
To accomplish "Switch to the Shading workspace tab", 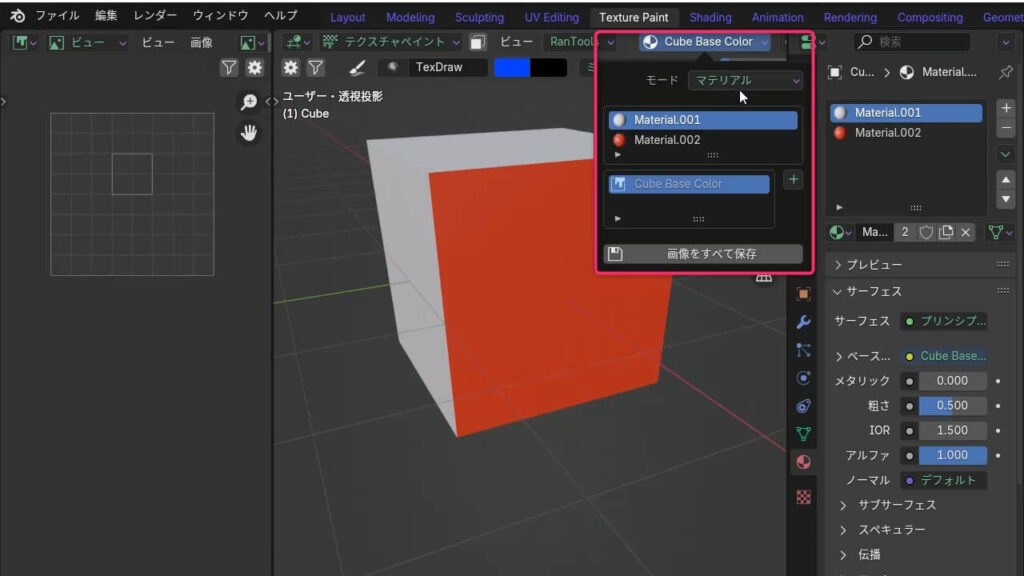I will tap(710, 18).
